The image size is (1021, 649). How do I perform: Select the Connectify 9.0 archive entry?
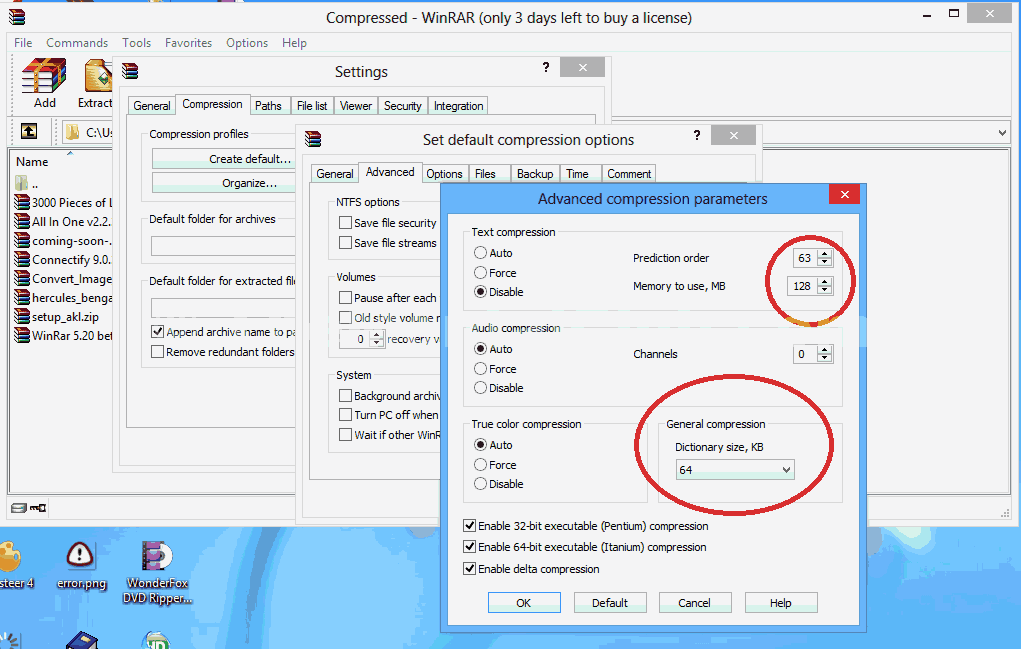63,260
